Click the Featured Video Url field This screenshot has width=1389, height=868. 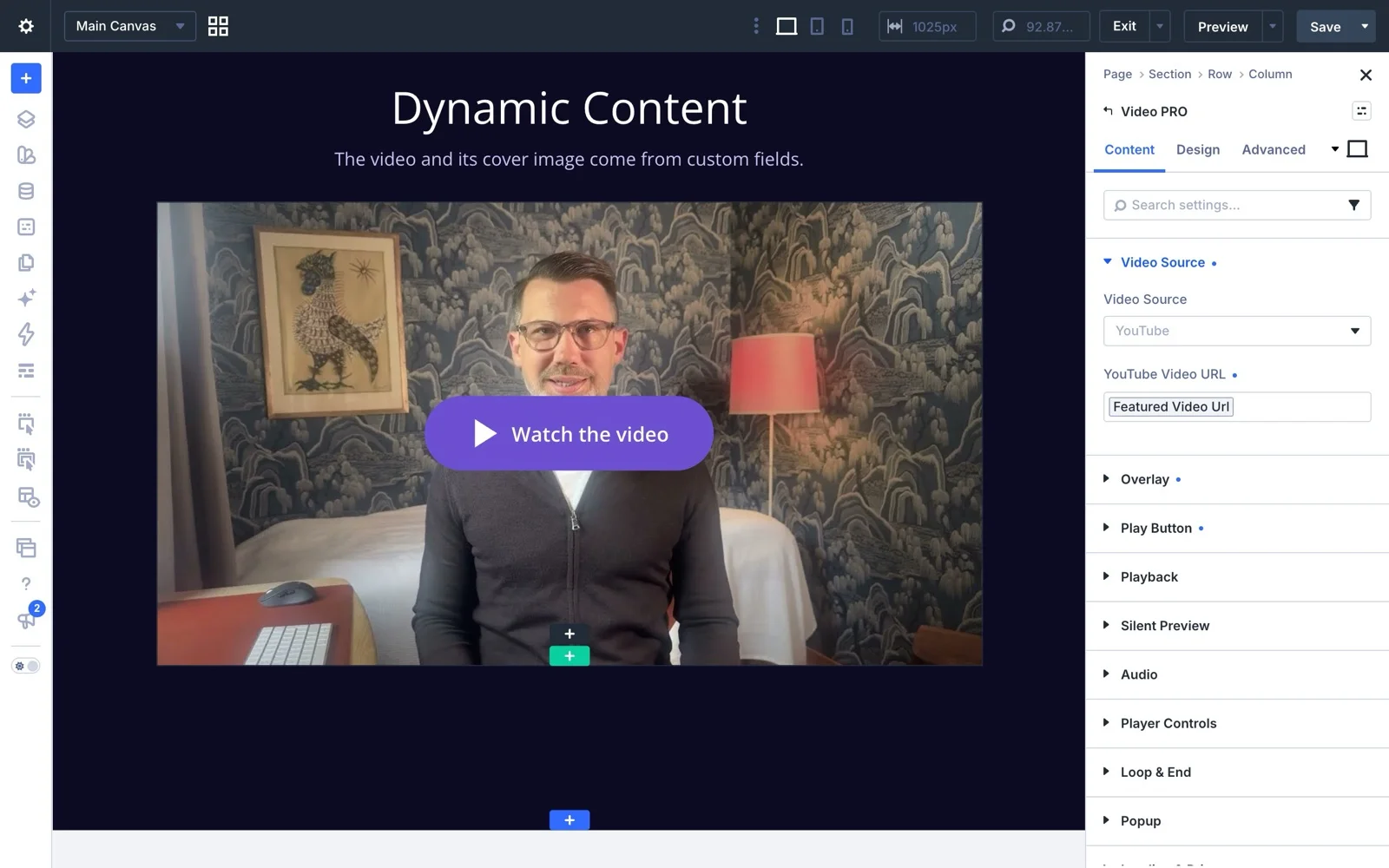pyautogui.click(x=1237, y=407)
